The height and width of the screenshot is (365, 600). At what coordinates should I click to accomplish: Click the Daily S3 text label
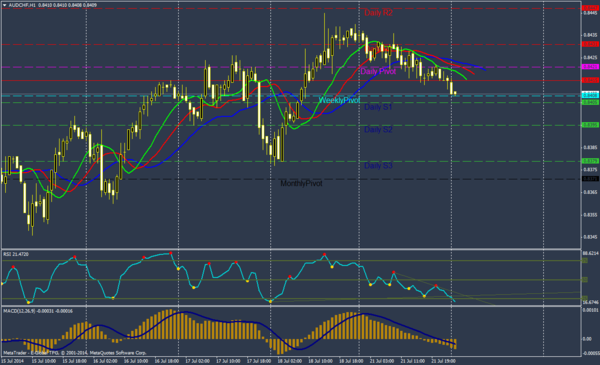(378, 166)
